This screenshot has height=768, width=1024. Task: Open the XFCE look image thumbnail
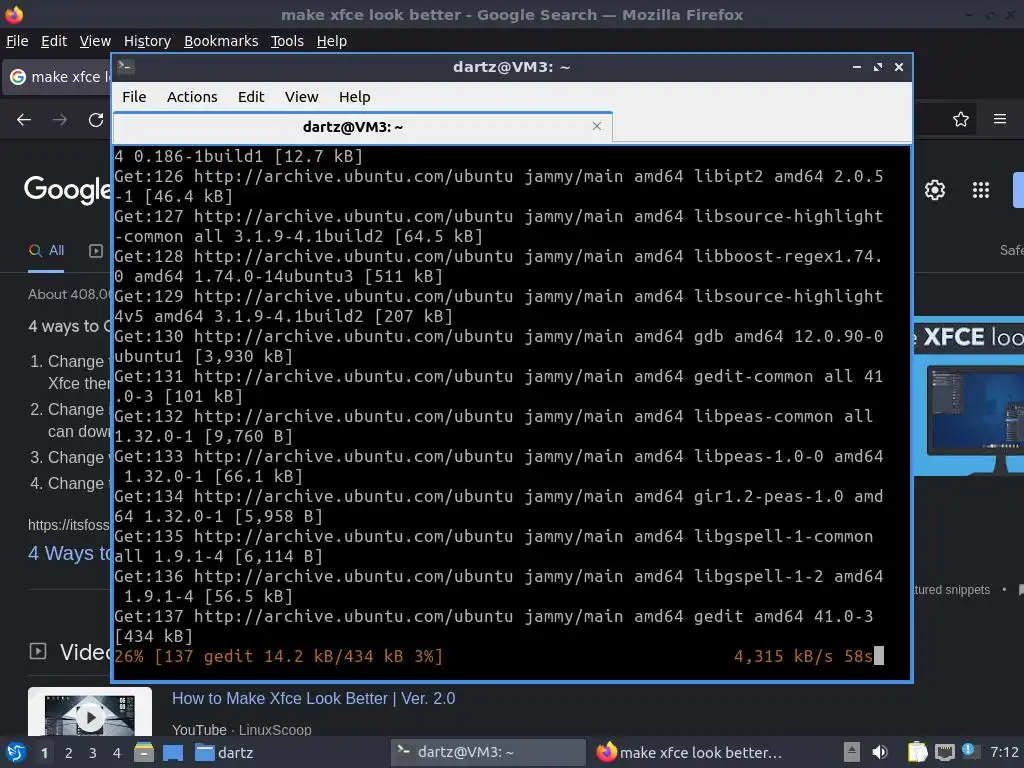969,397
